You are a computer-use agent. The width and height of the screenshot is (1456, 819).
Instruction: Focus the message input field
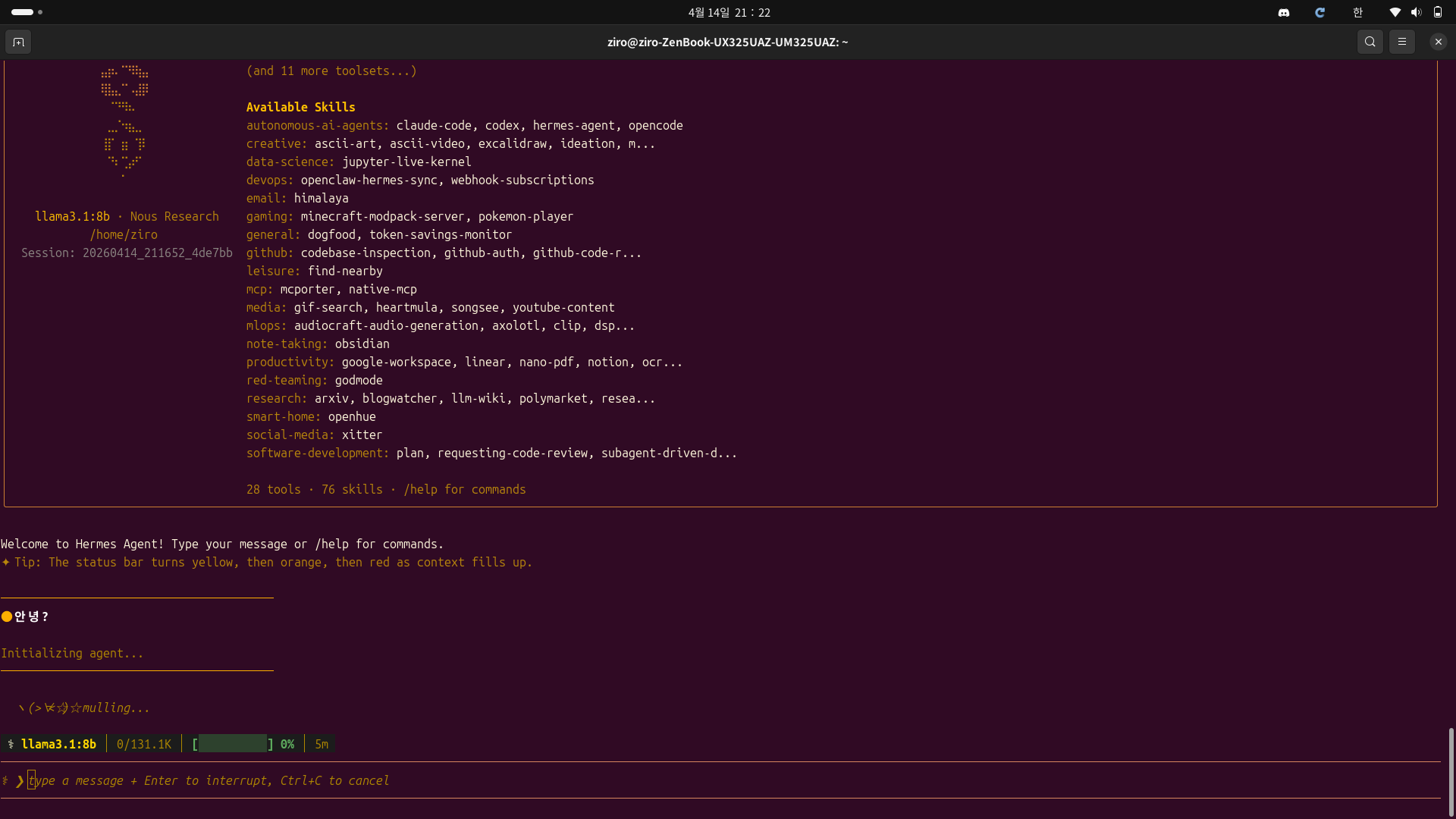pos(720,780)
